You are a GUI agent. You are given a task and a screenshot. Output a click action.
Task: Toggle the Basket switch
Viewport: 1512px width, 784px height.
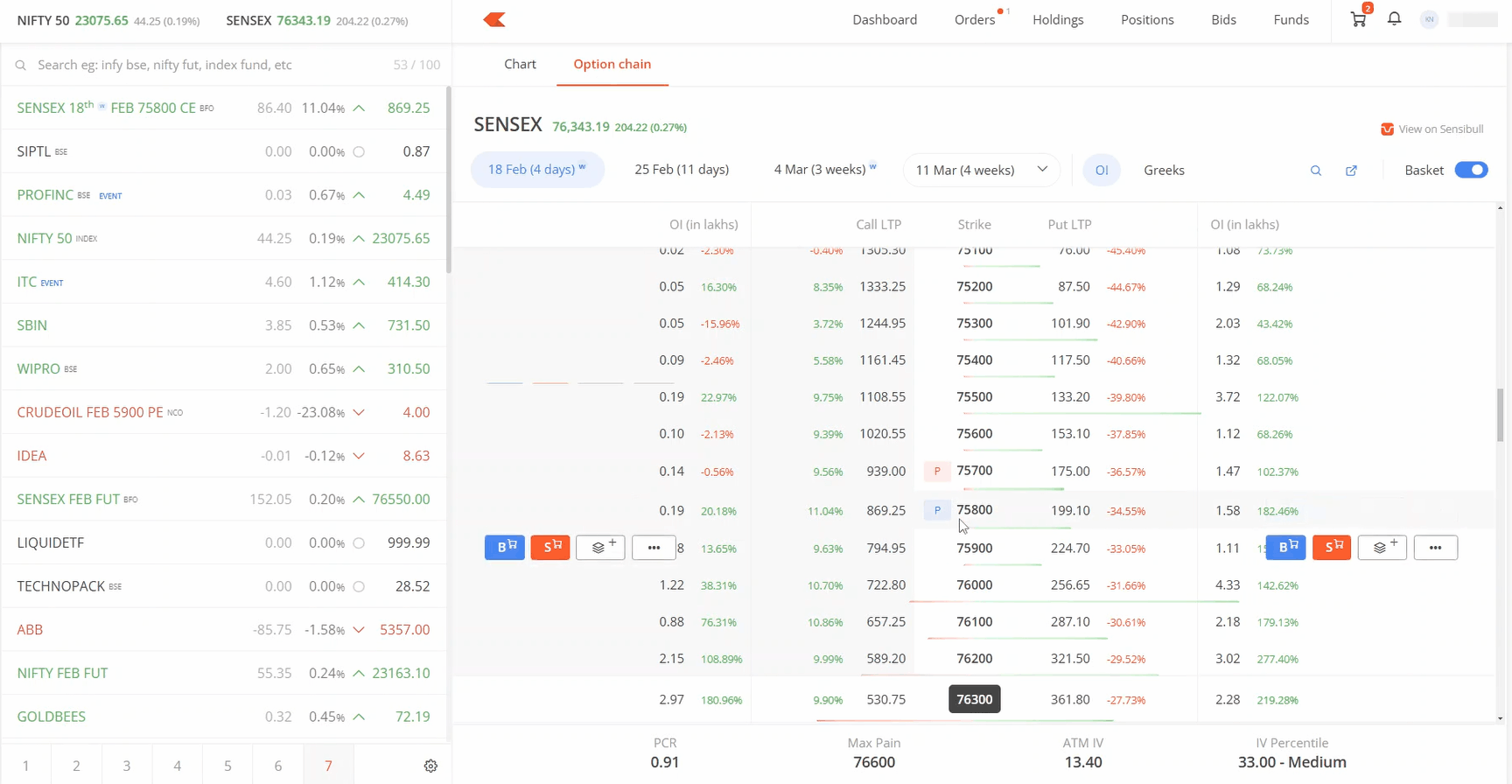point(1471,170)
